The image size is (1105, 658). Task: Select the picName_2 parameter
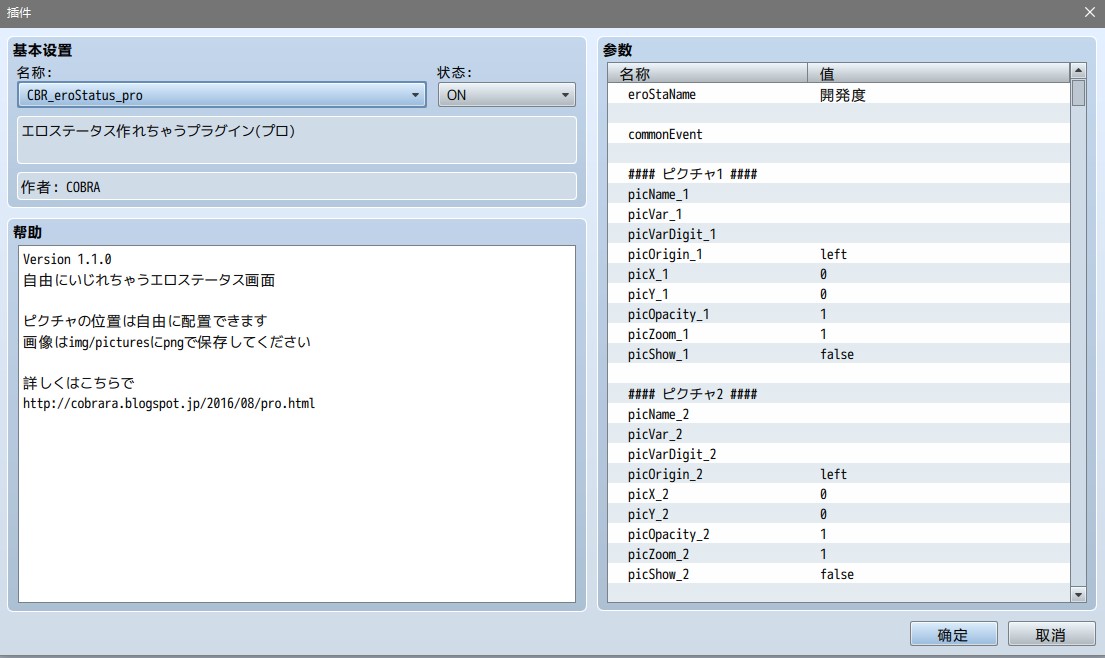839,414
